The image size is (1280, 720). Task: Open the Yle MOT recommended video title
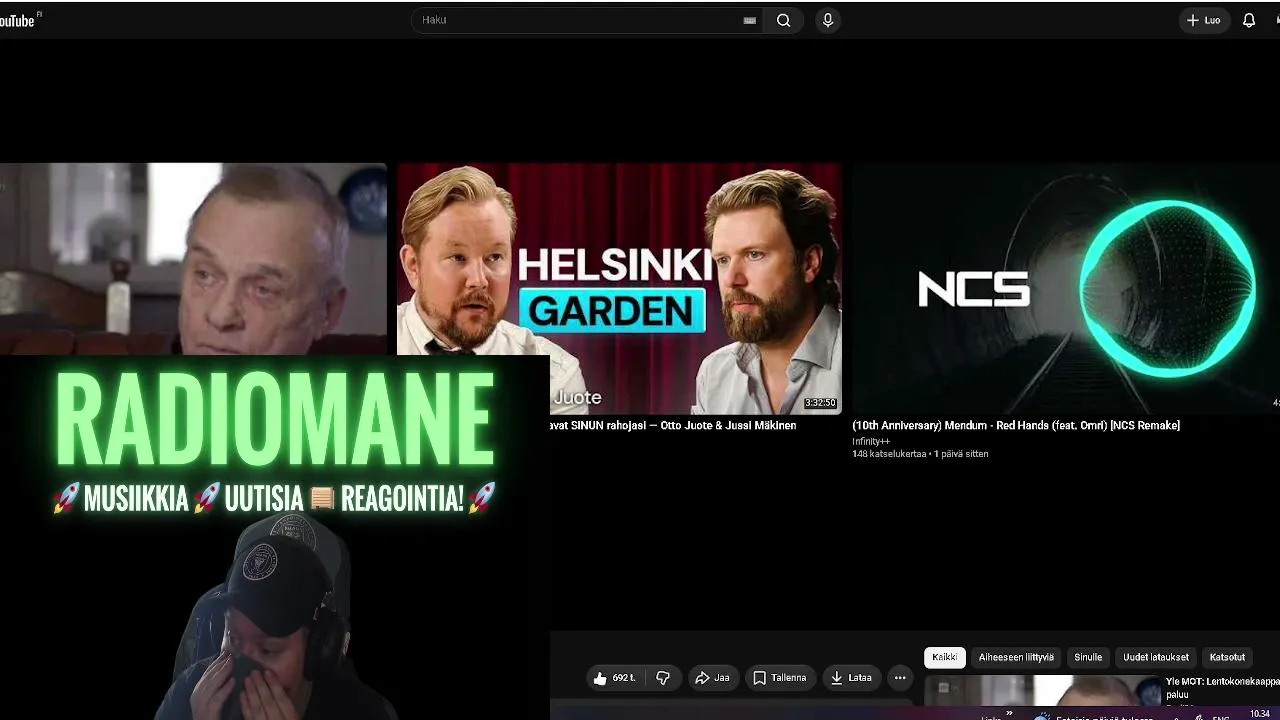[x=1223, y=687]
